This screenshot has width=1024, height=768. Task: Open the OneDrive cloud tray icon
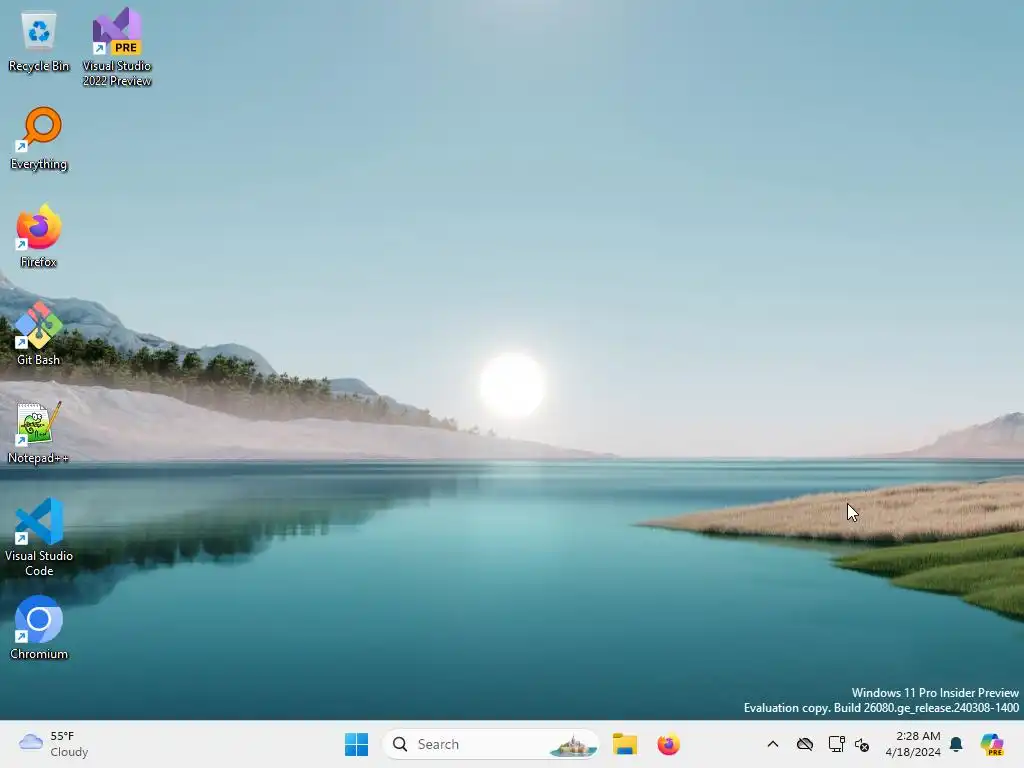tap(805, 744)
